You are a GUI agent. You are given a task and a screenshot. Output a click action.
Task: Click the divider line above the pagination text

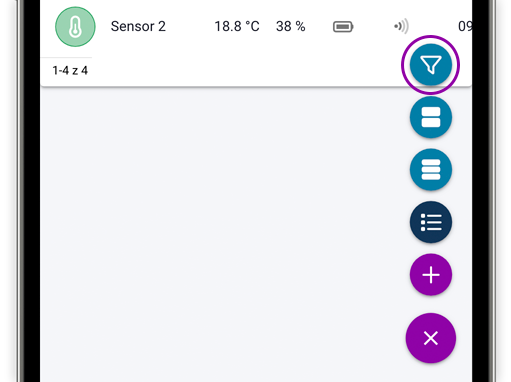point(66,57)
